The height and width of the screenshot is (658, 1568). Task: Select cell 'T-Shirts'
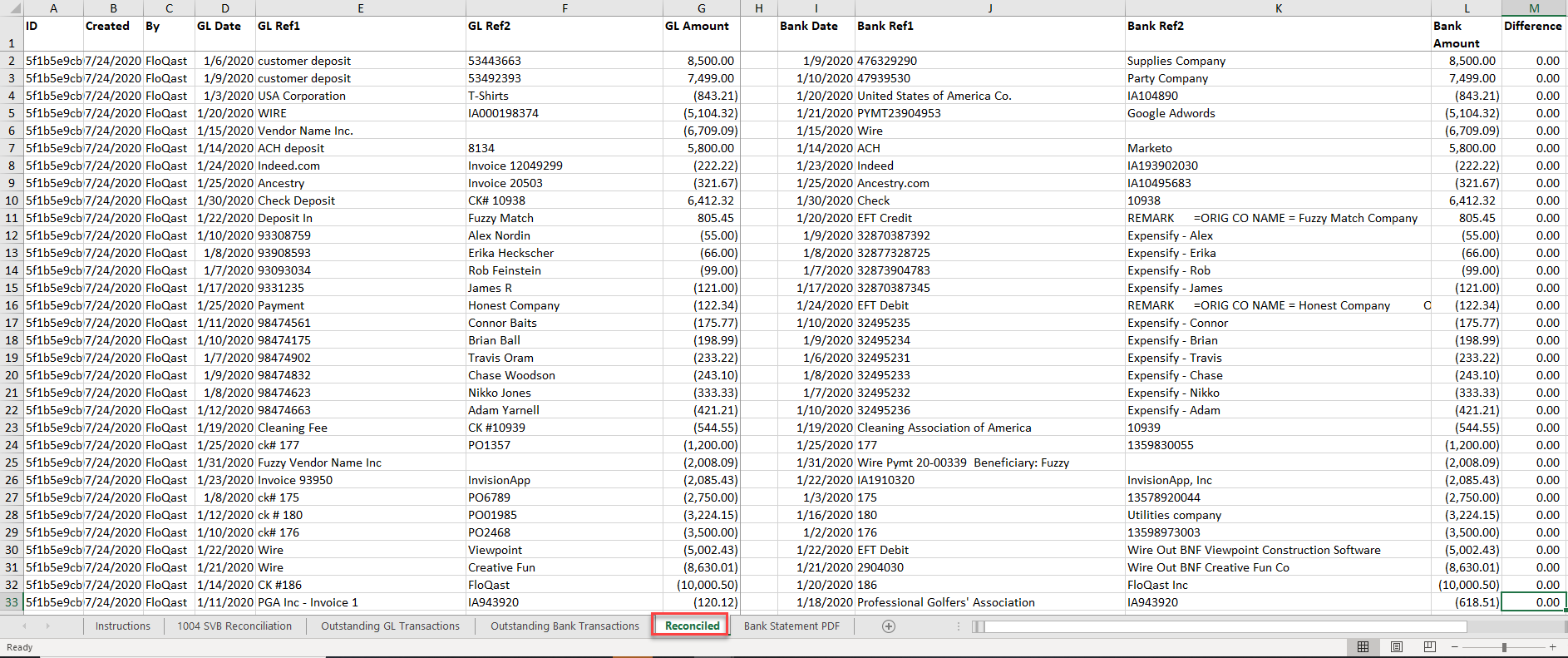click(x=565, y=96)
